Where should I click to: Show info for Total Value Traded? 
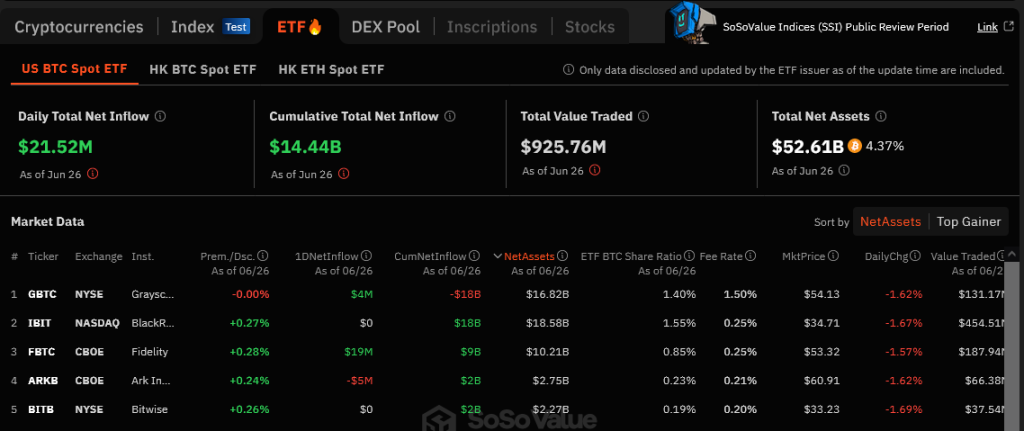(x=643, y=116)
